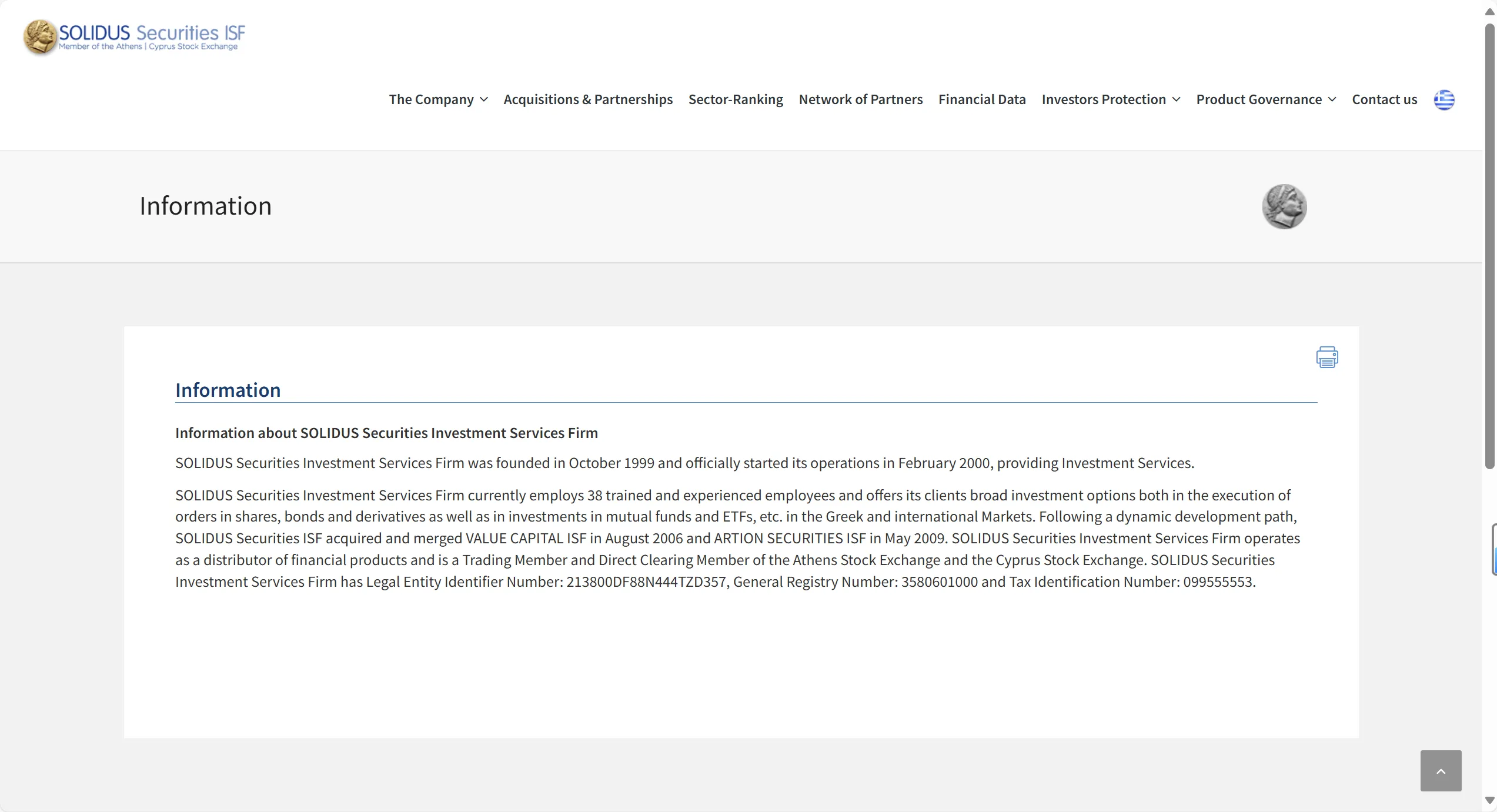
Task: Click the blue Information section heading
Action: click(x=228, y=390)
